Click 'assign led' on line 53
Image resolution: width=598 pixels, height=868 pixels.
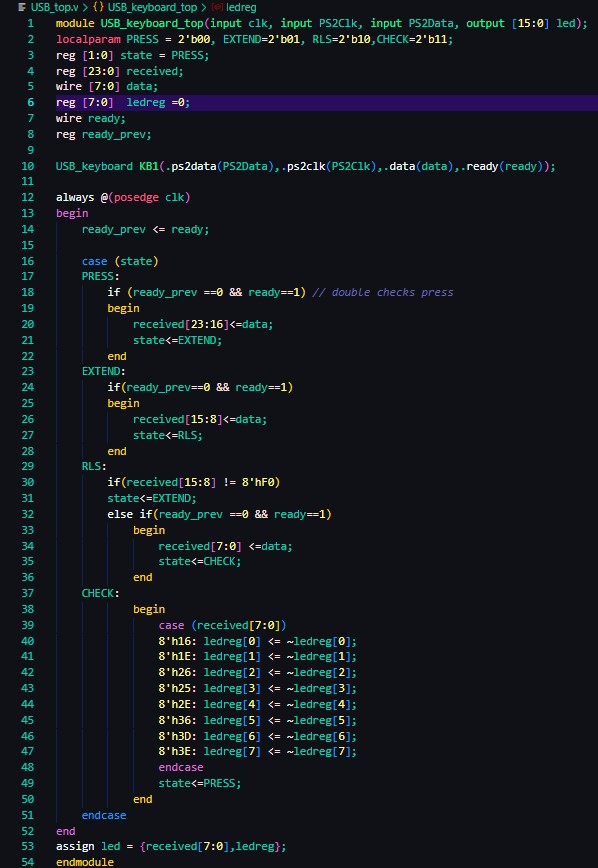click(88, 846)
